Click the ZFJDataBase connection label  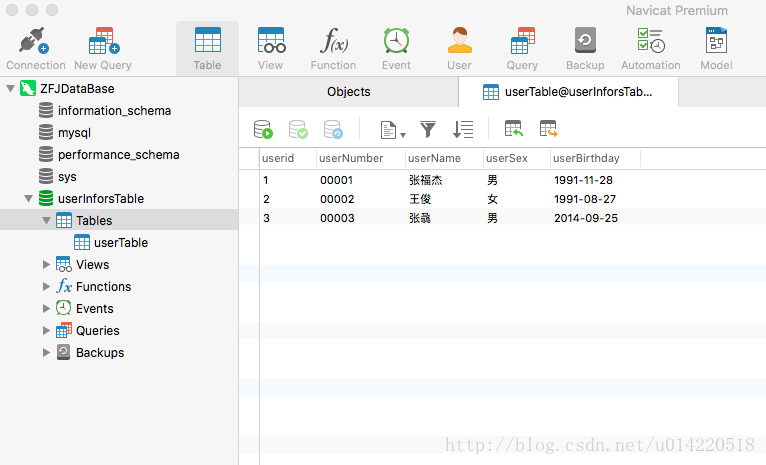point(77,89)
